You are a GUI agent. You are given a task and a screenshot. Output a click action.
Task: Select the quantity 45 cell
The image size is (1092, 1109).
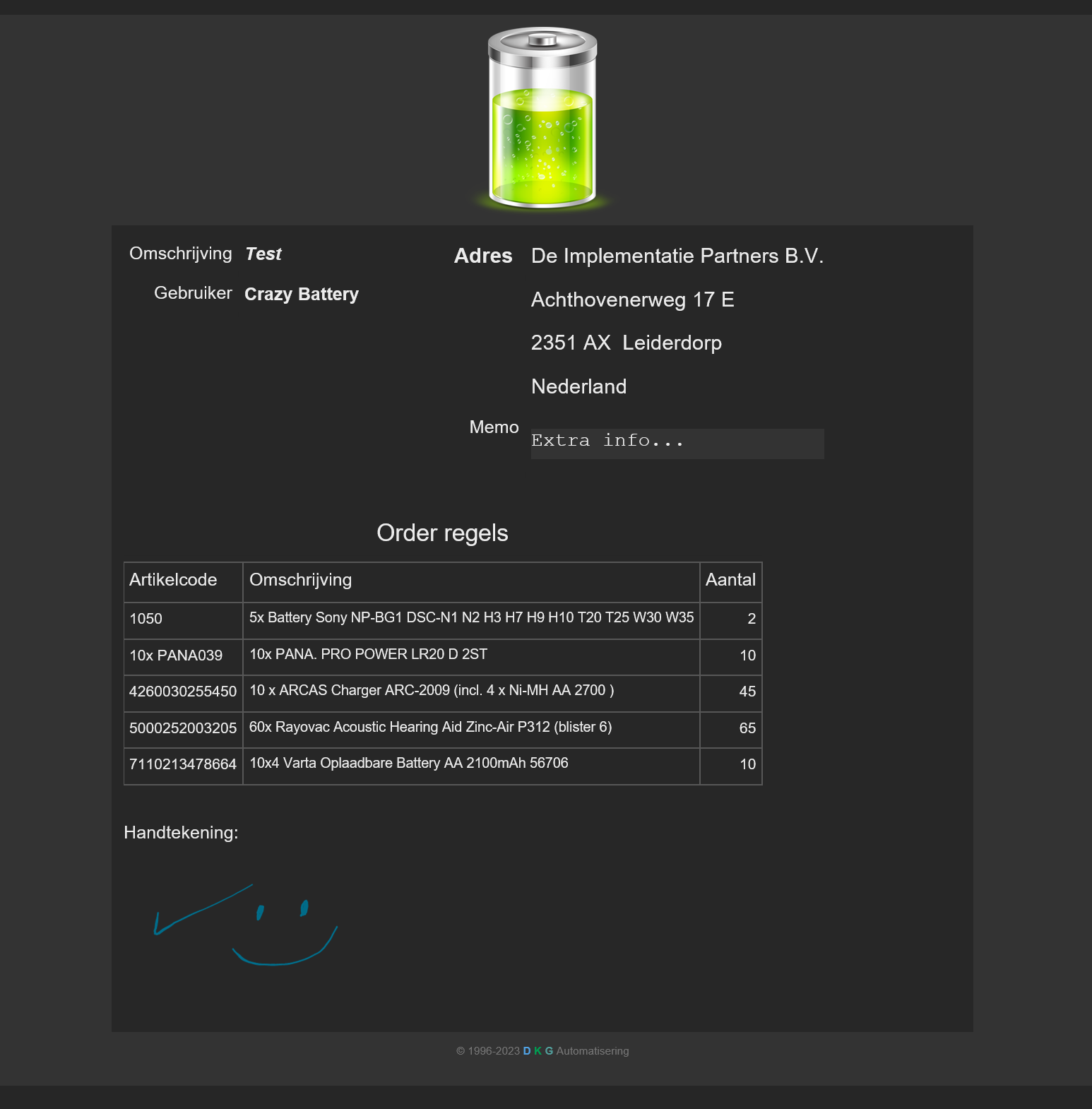[747, 692]
